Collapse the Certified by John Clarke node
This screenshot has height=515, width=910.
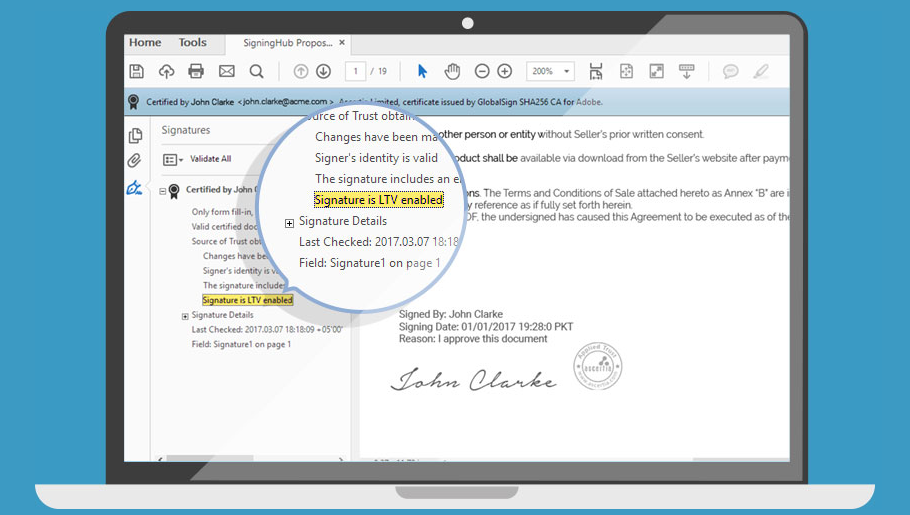click(163, 190)
